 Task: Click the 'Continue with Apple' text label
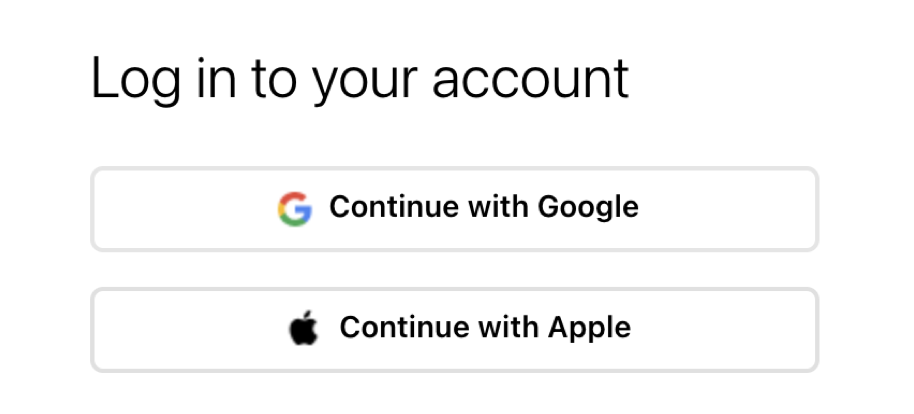[485, 328]
